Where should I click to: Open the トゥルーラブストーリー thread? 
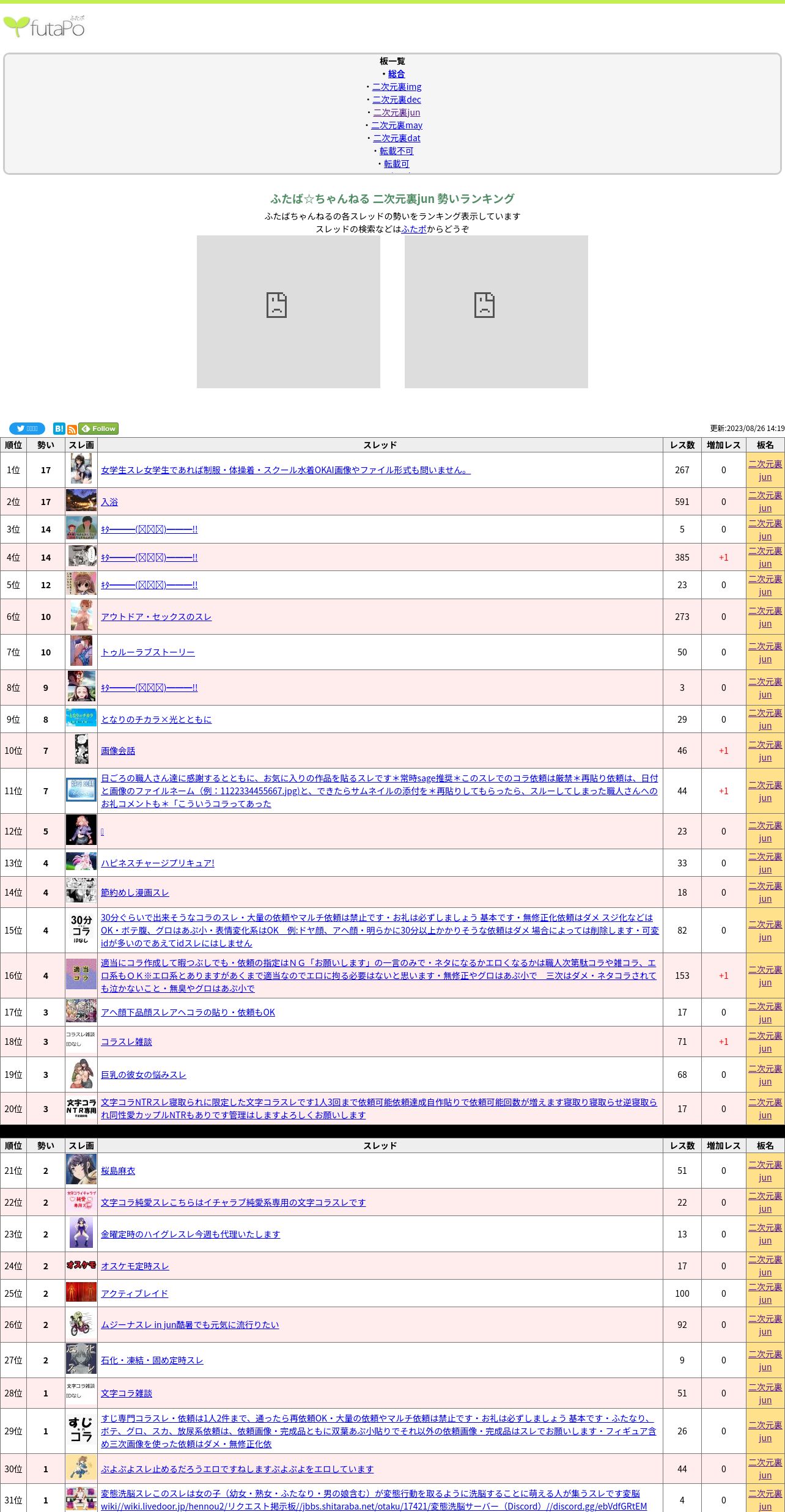[148, 652]
